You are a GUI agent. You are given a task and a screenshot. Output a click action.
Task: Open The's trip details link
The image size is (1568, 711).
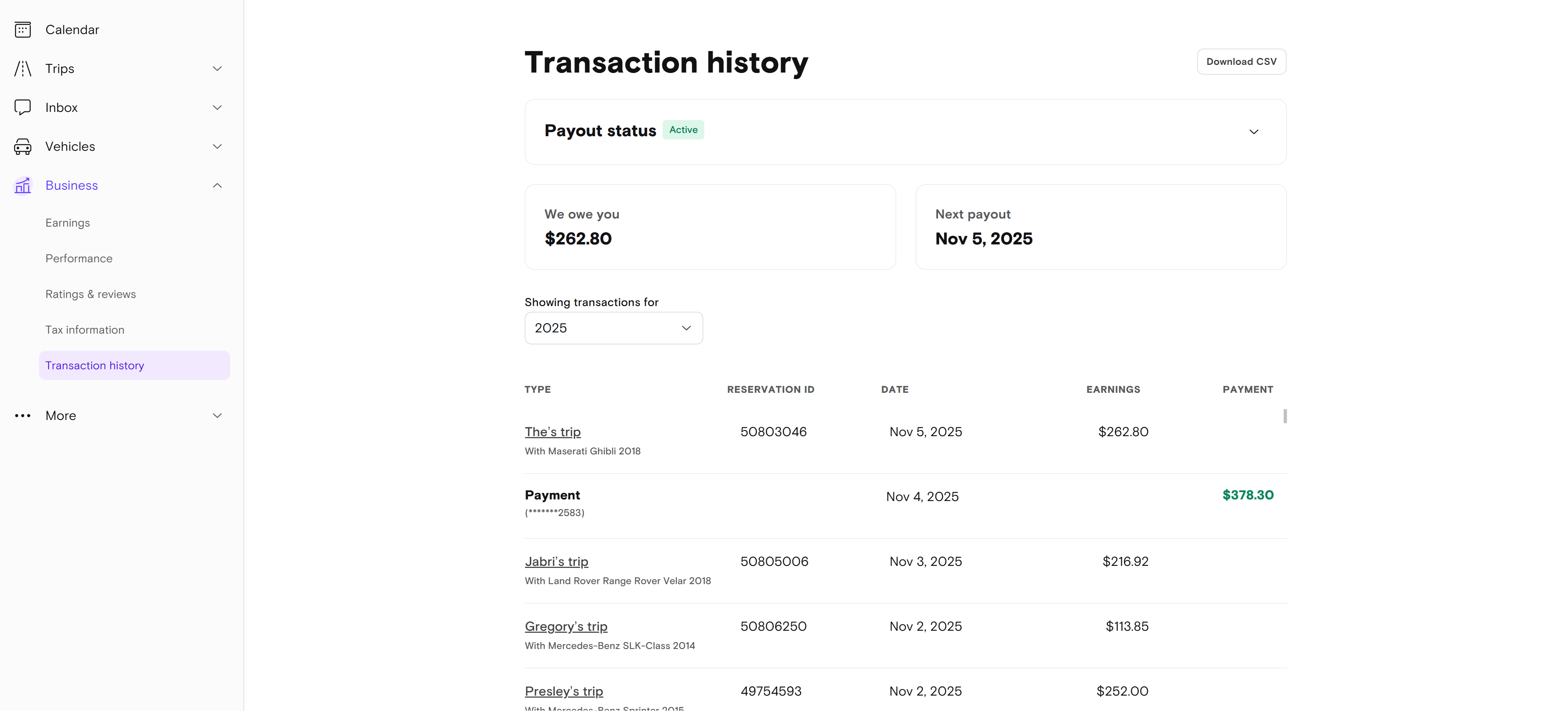pyautogui.click(x=552, y=432)
